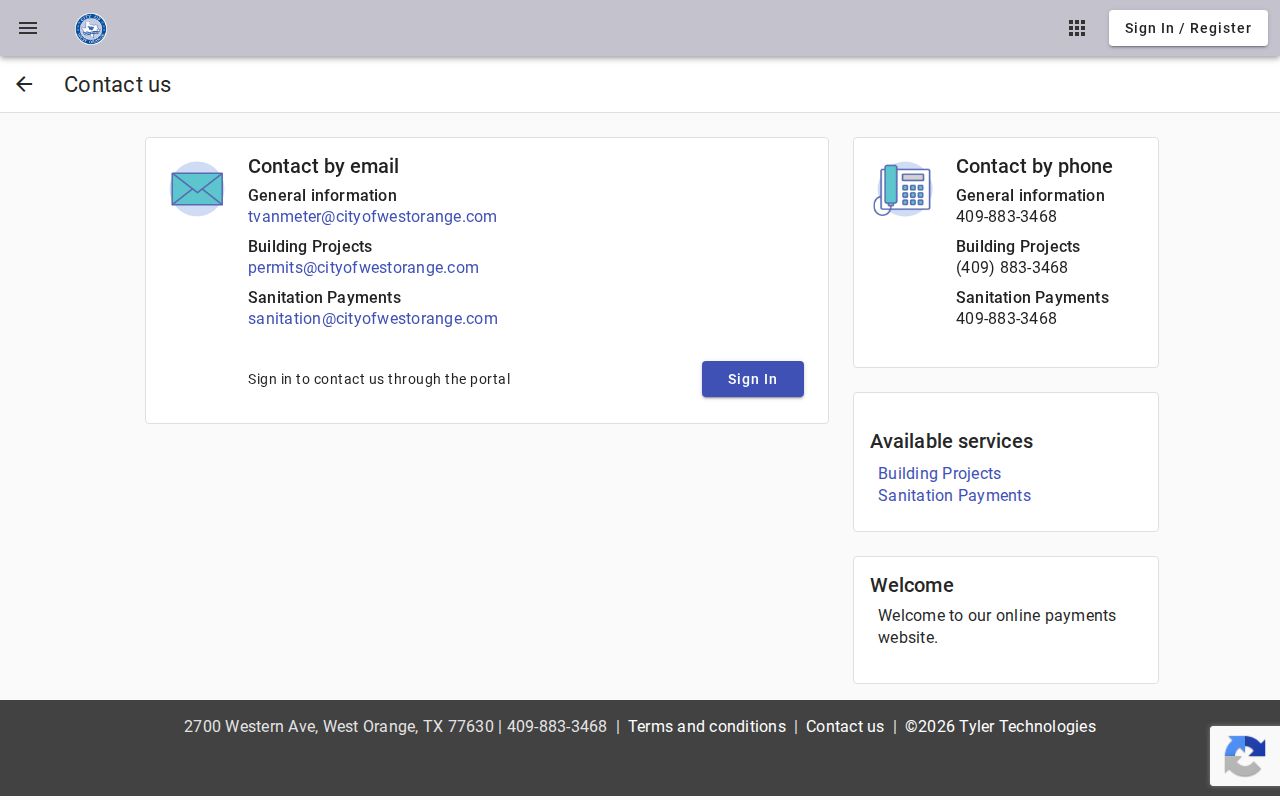
Task: Open Building Projects under Available services
Action: coord(939,474)
